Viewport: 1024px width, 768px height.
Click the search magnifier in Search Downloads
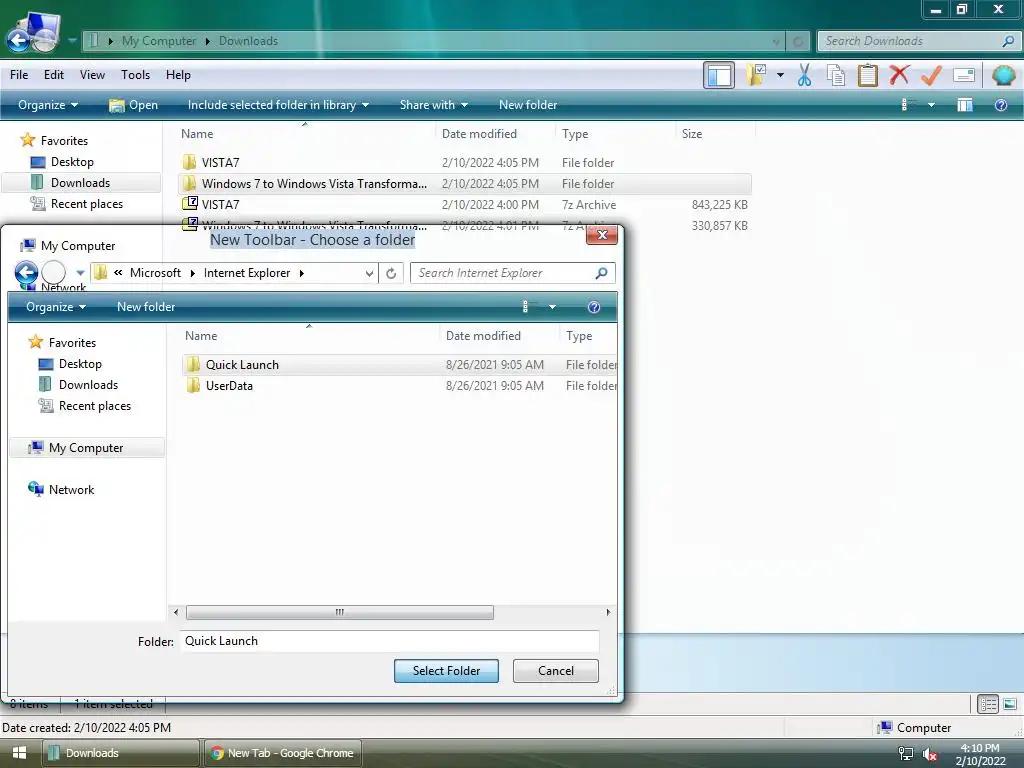[1008, 40]
